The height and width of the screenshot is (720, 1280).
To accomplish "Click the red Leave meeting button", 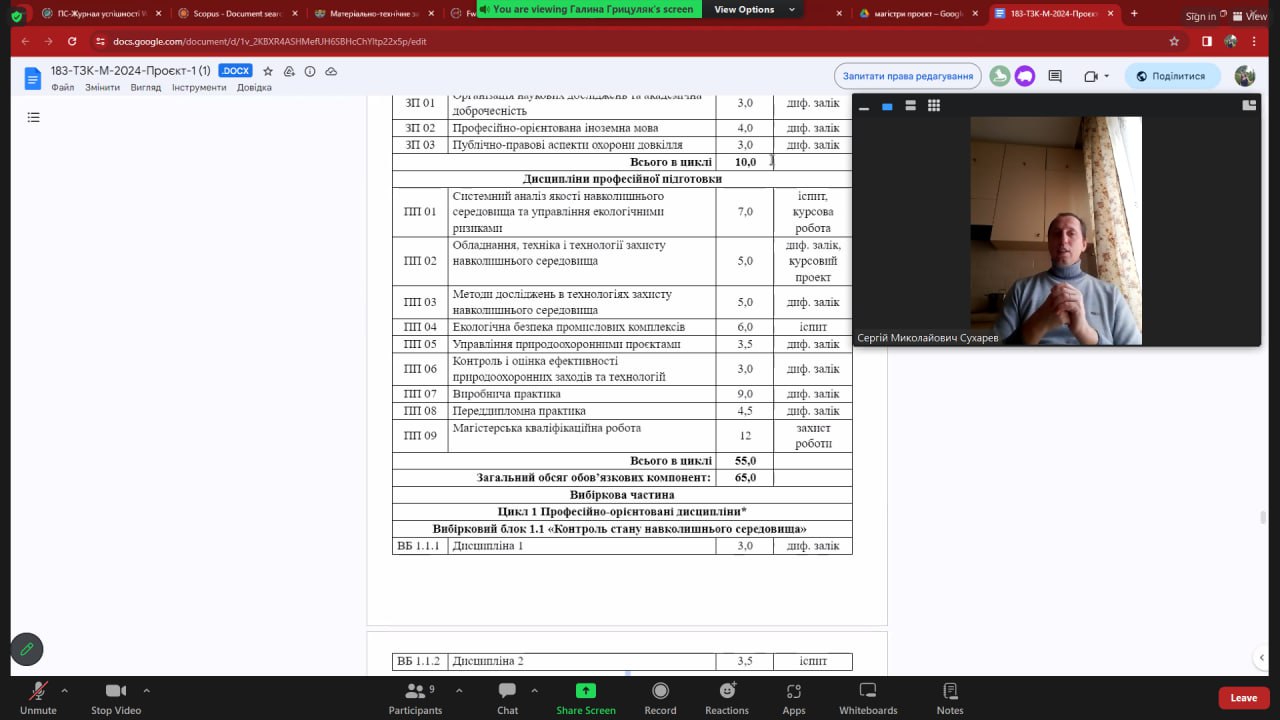I will pyautogui.click(x=1243, y=698).
